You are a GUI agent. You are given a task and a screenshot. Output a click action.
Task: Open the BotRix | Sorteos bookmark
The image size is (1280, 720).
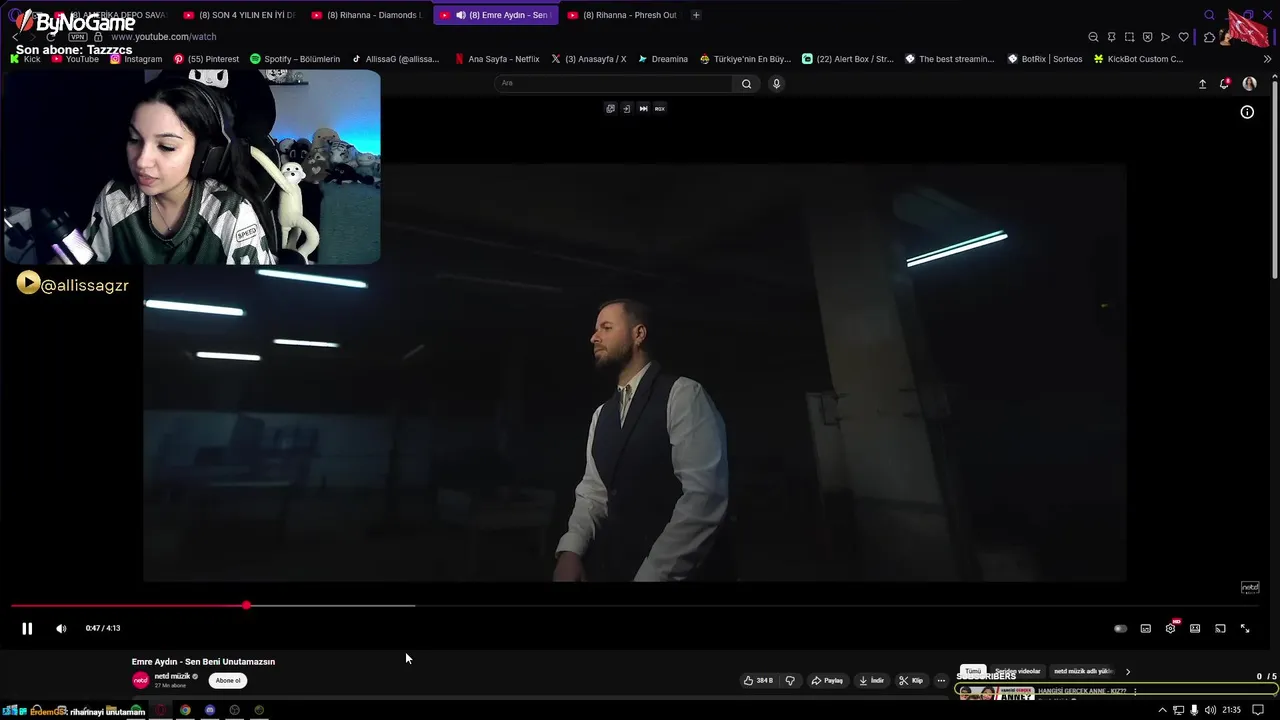pyautogui.click(x=1045, y=59)
